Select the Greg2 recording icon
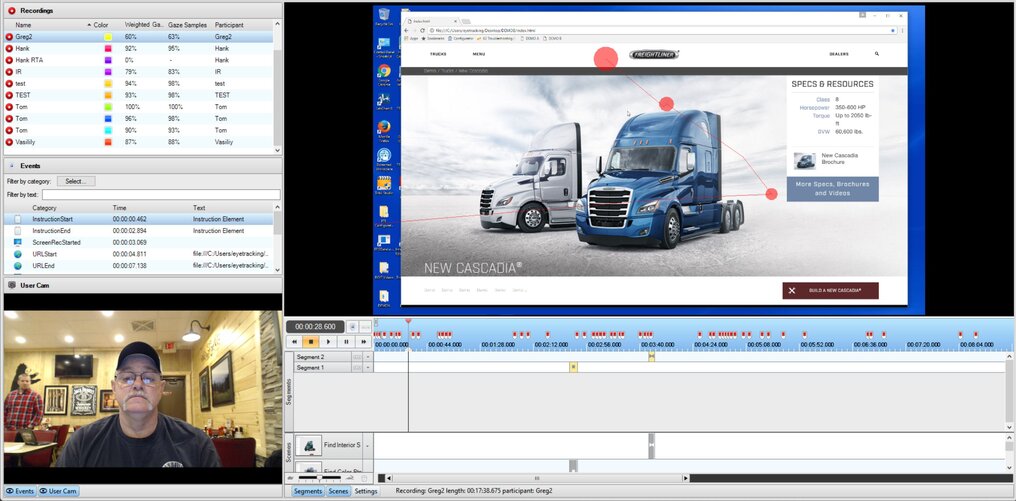Viewport: 1016px width, 501px height. [x=9, y=37]
